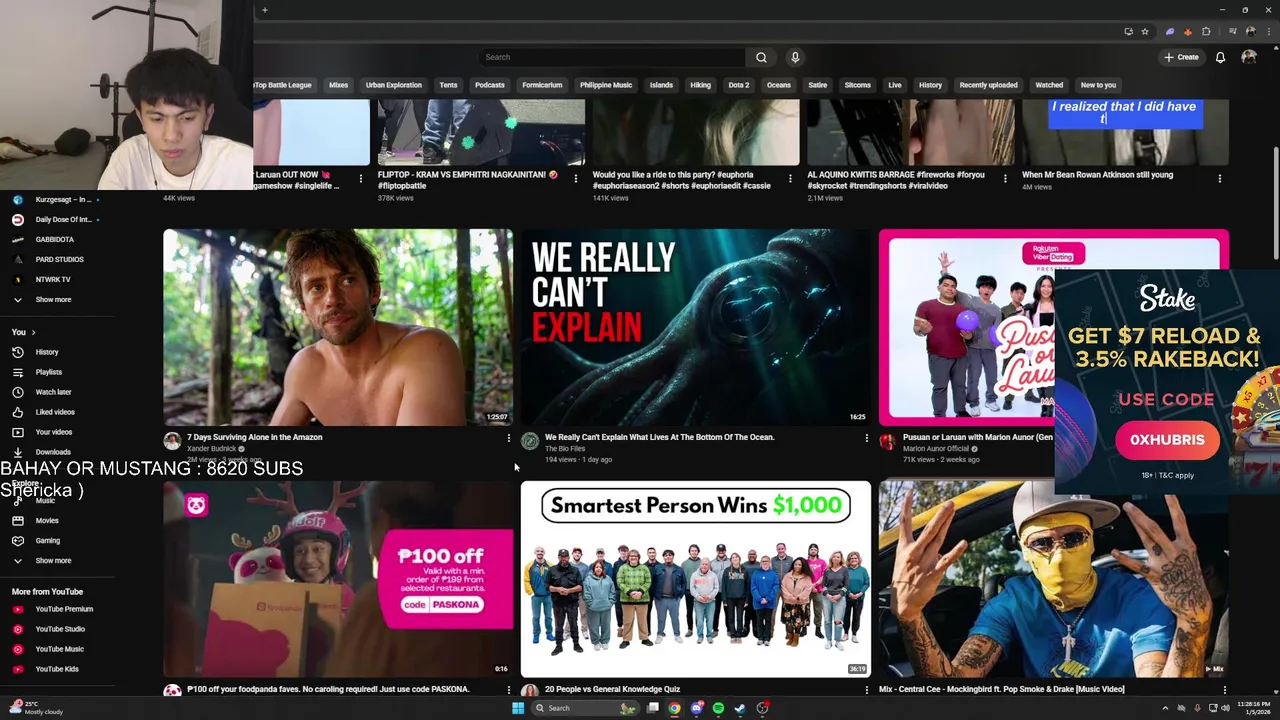Open options for AL AQUINO KWITIS BARRAGE short
Viewport: 1280px width, 720px height.
pyautogui.click(x=1005, y=178)
